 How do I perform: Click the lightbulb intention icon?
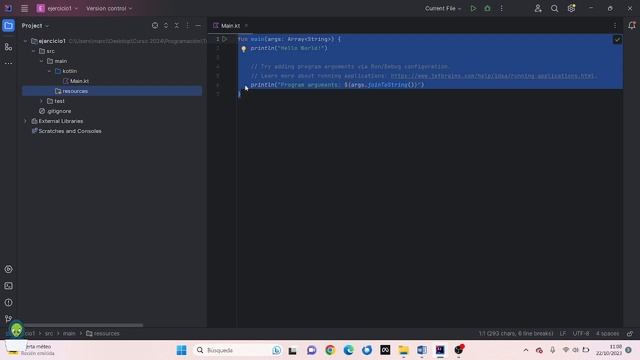pos(244,49)
